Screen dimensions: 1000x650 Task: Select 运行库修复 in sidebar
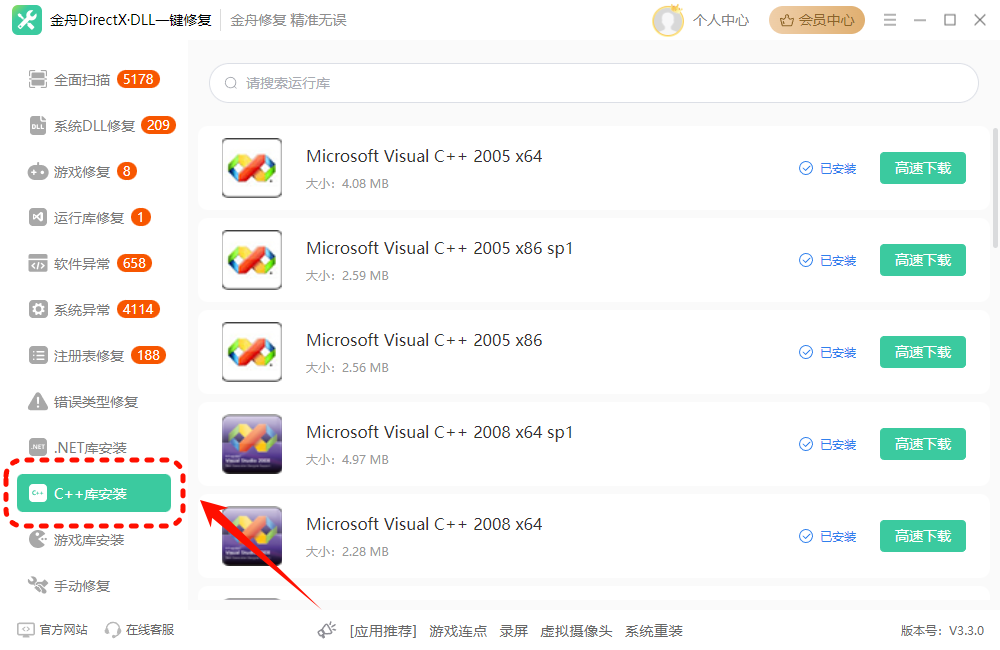click(94, 218)
